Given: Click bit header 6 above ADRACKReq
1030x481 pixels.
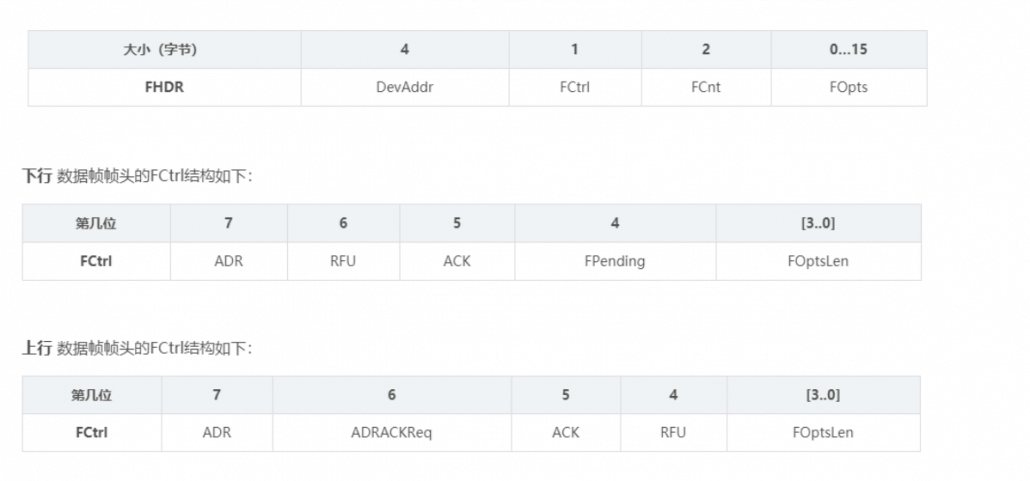Looking at the screenshot, I should 391,395.
